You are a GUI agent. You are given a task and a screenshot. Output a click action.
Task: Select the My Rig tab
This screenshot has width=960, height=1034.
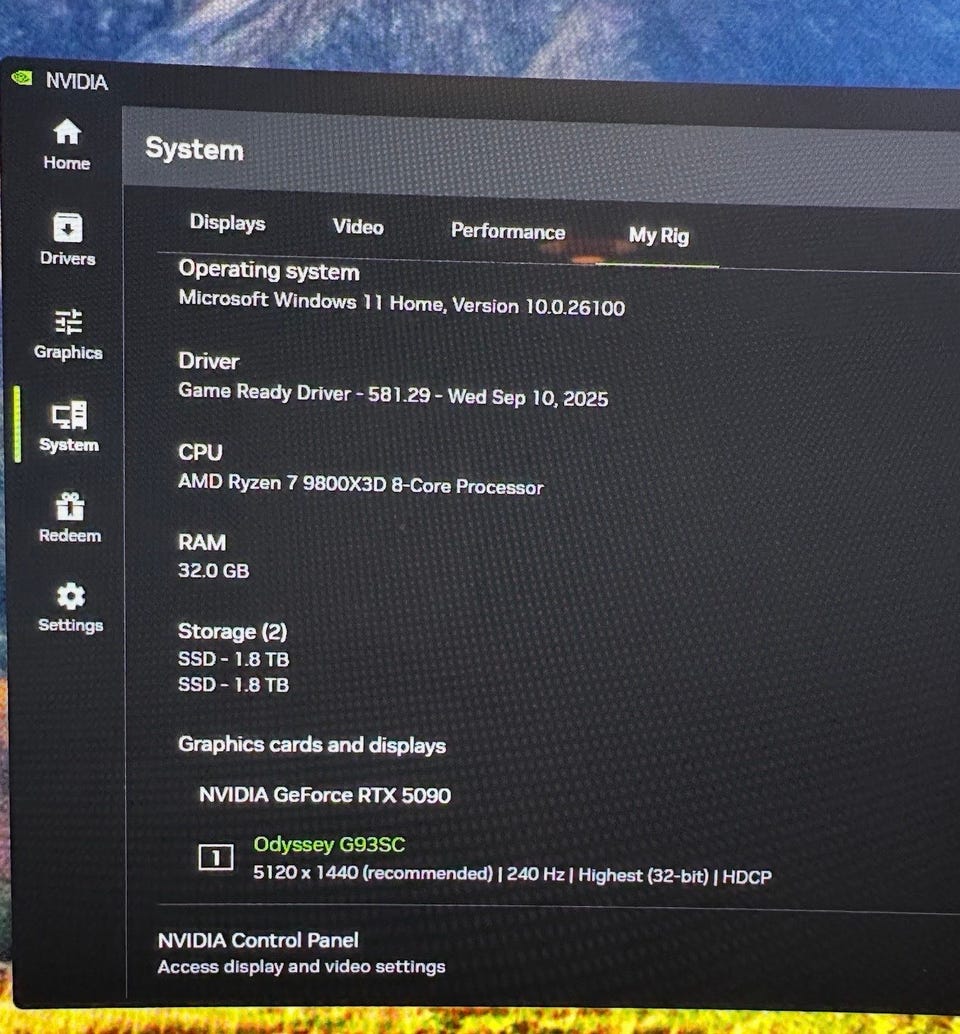[x=659, y=235]
